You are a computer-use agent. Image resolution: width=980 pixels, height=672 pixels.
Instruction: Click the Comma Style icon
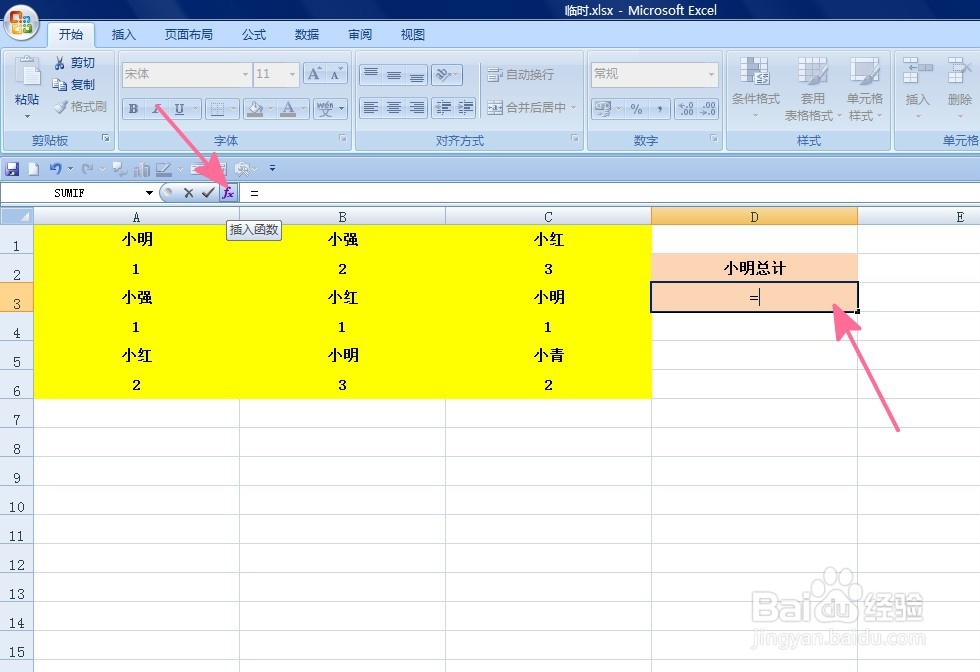click(x=659, y=109)
